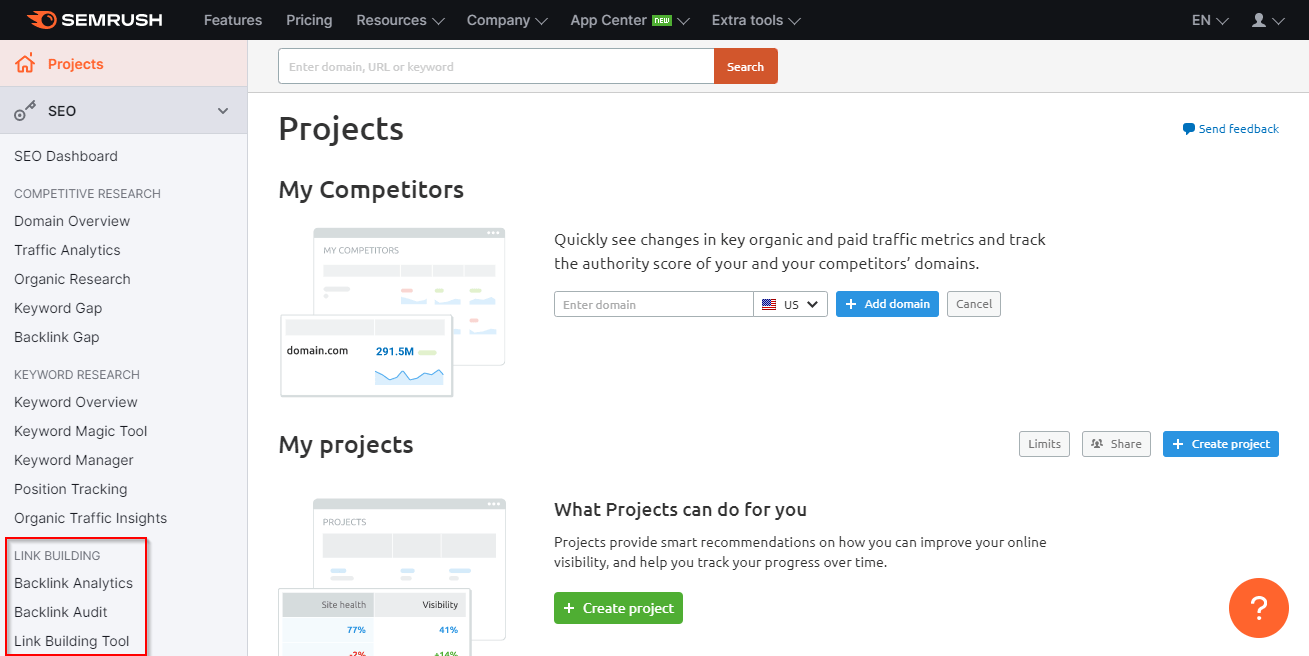
Task: Click the Competitive Research section heading
Action: coord(87,194)
